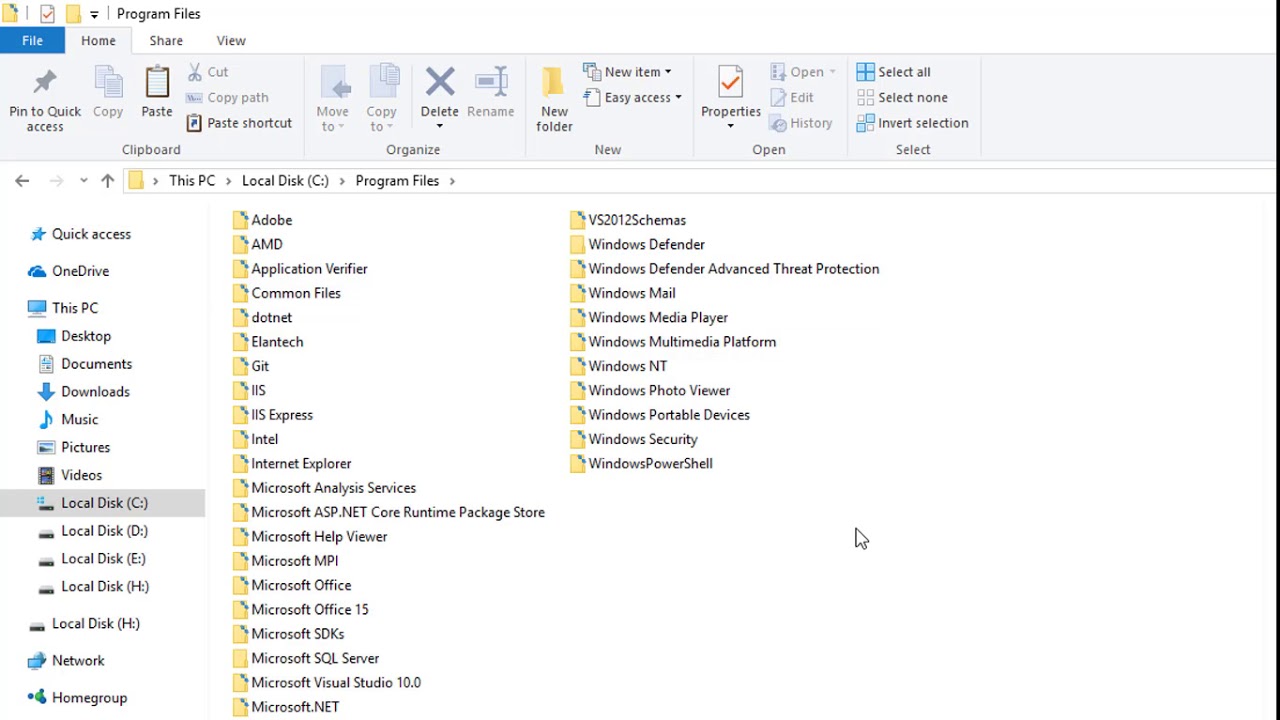Click Copy path in the ribbon
Viewport: 1280px width, 720px height.
228,97
